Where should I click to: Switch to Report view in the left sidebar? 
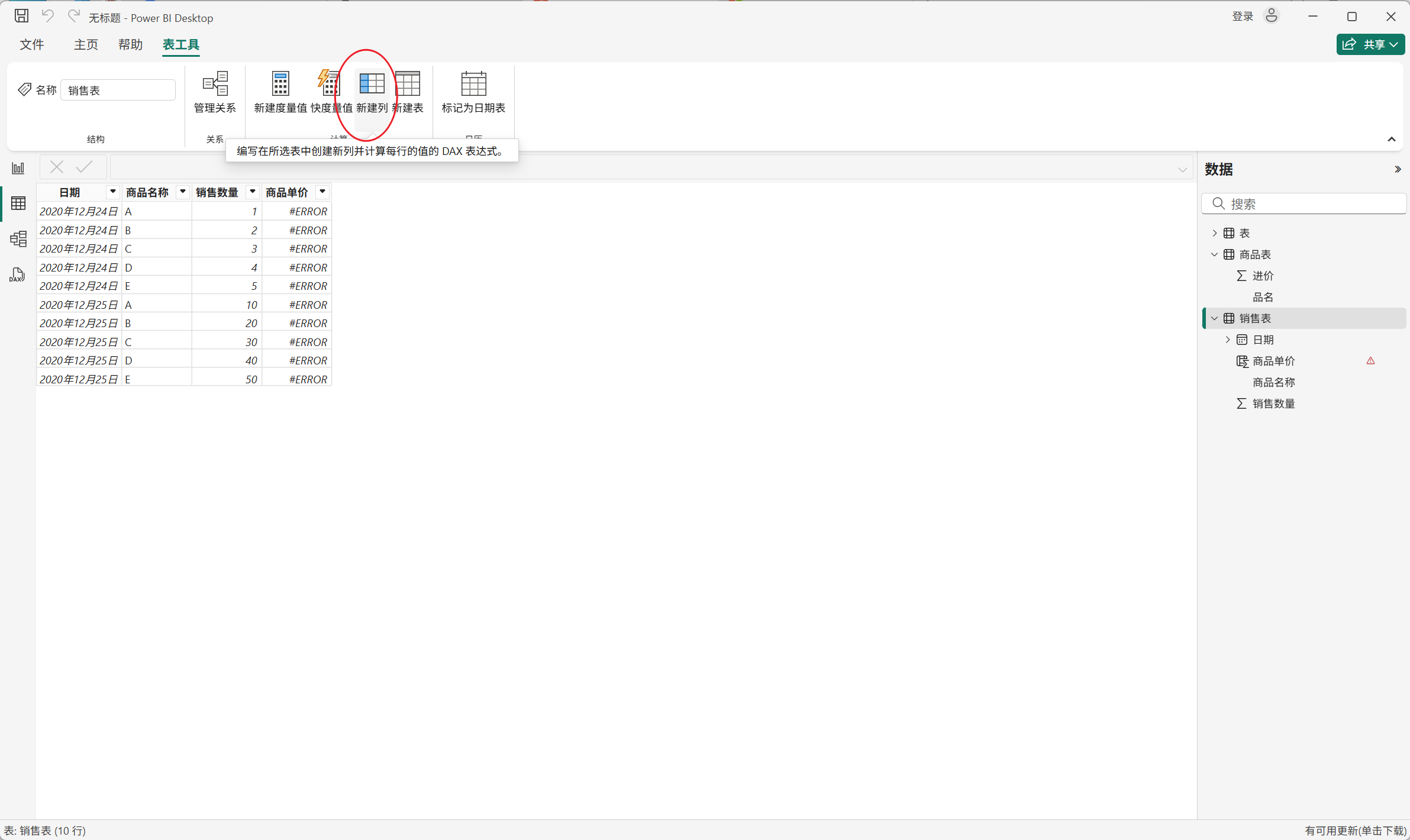(x=18, y=168)
